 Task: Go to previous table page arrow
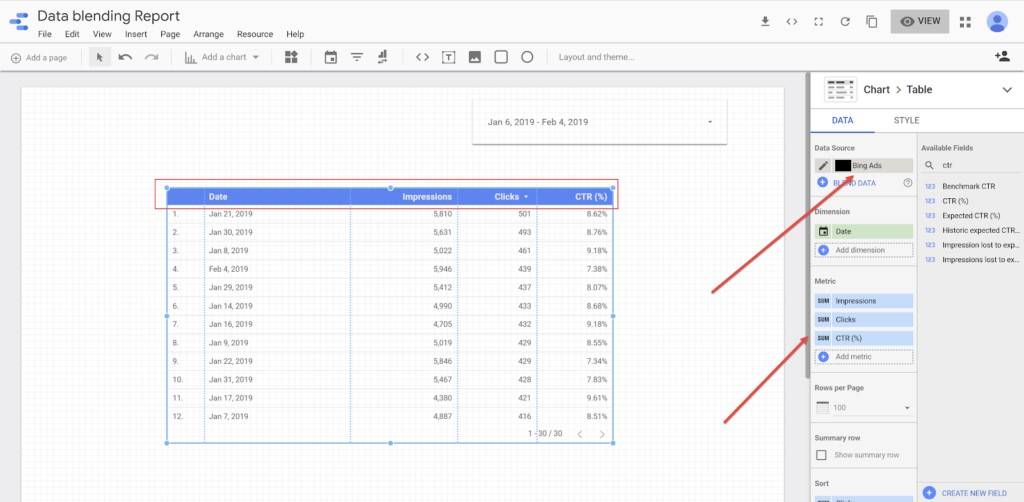tap(579, 434)
